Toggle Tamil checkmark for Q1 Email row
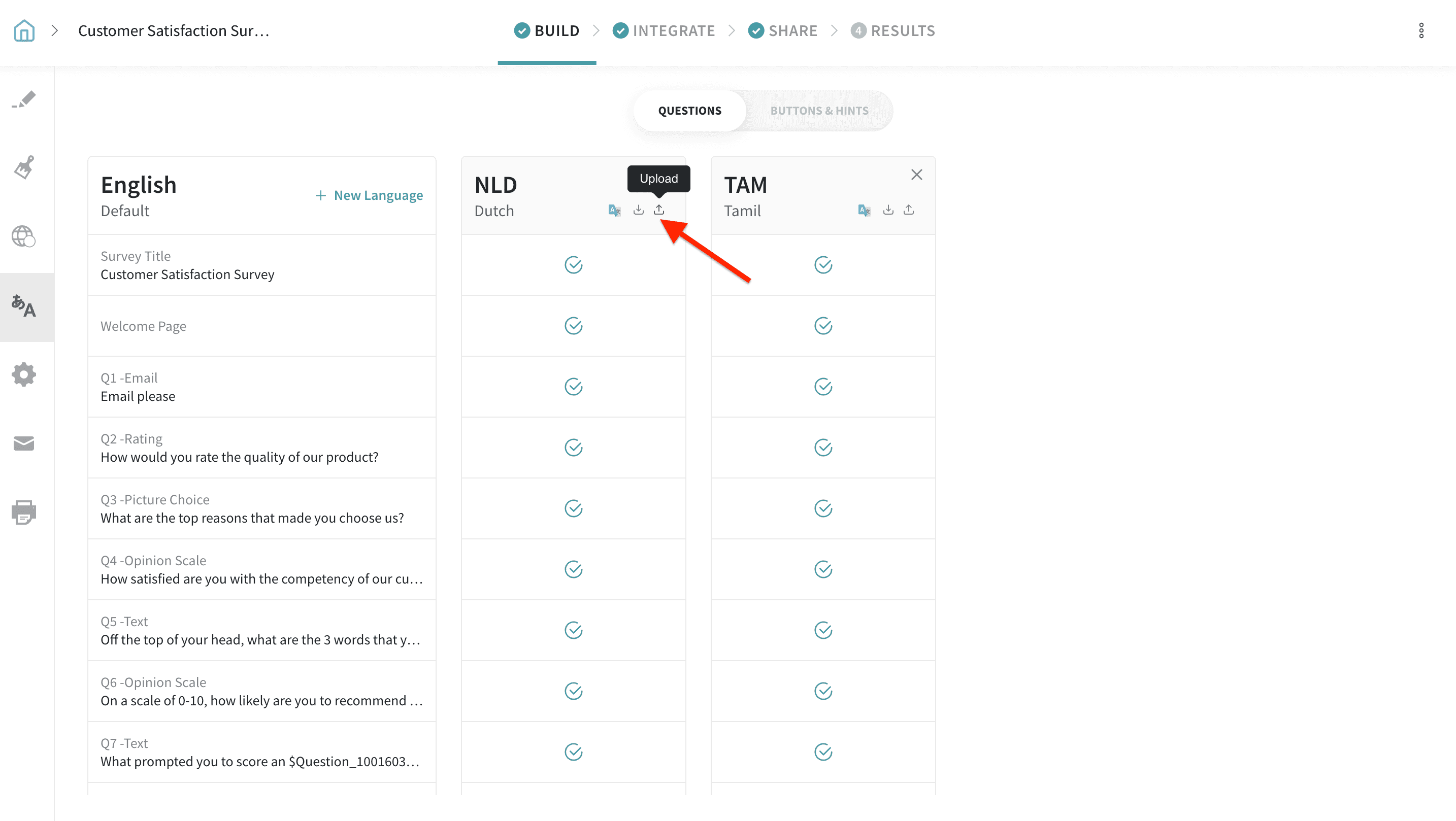The width and height of the screenshot is (1456, 821). (823, 387)
